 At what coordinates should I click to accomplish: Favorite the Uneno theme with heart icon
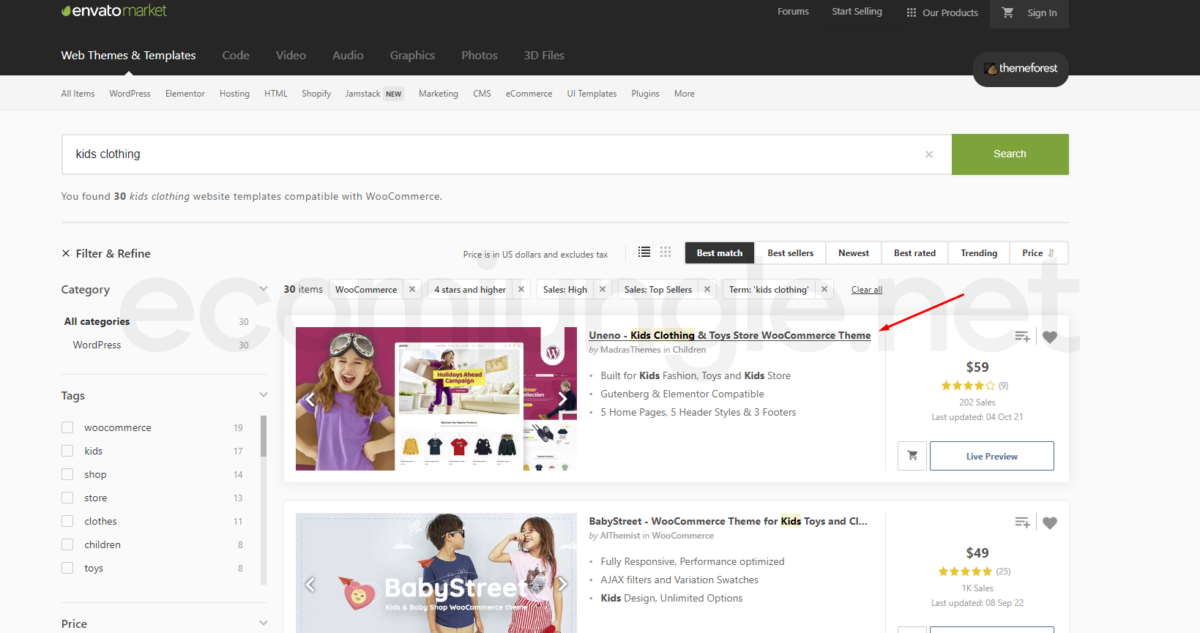click(1049, 337)
